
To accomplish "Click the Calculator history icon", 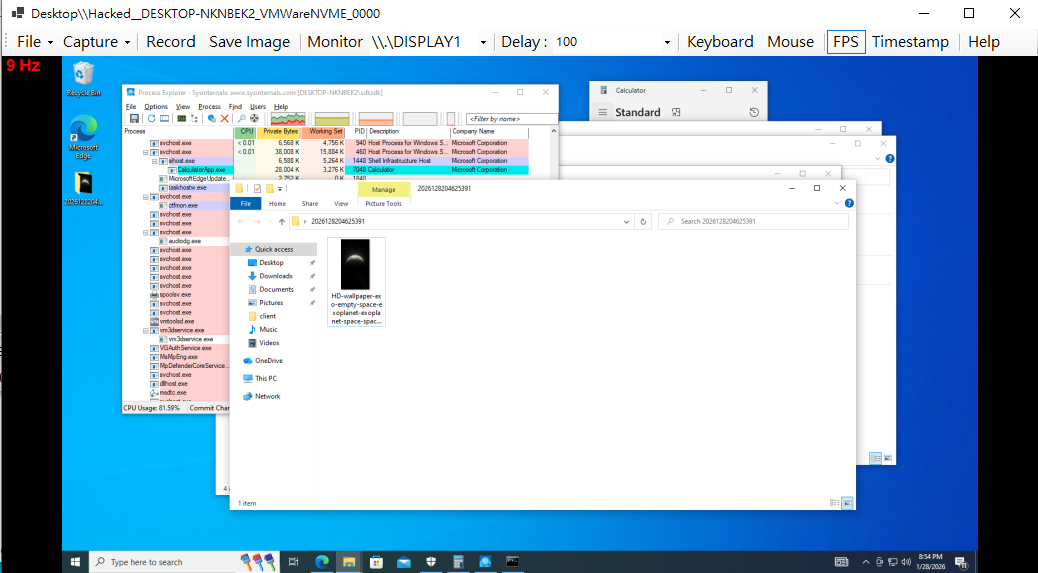I will tap(753, 112).
